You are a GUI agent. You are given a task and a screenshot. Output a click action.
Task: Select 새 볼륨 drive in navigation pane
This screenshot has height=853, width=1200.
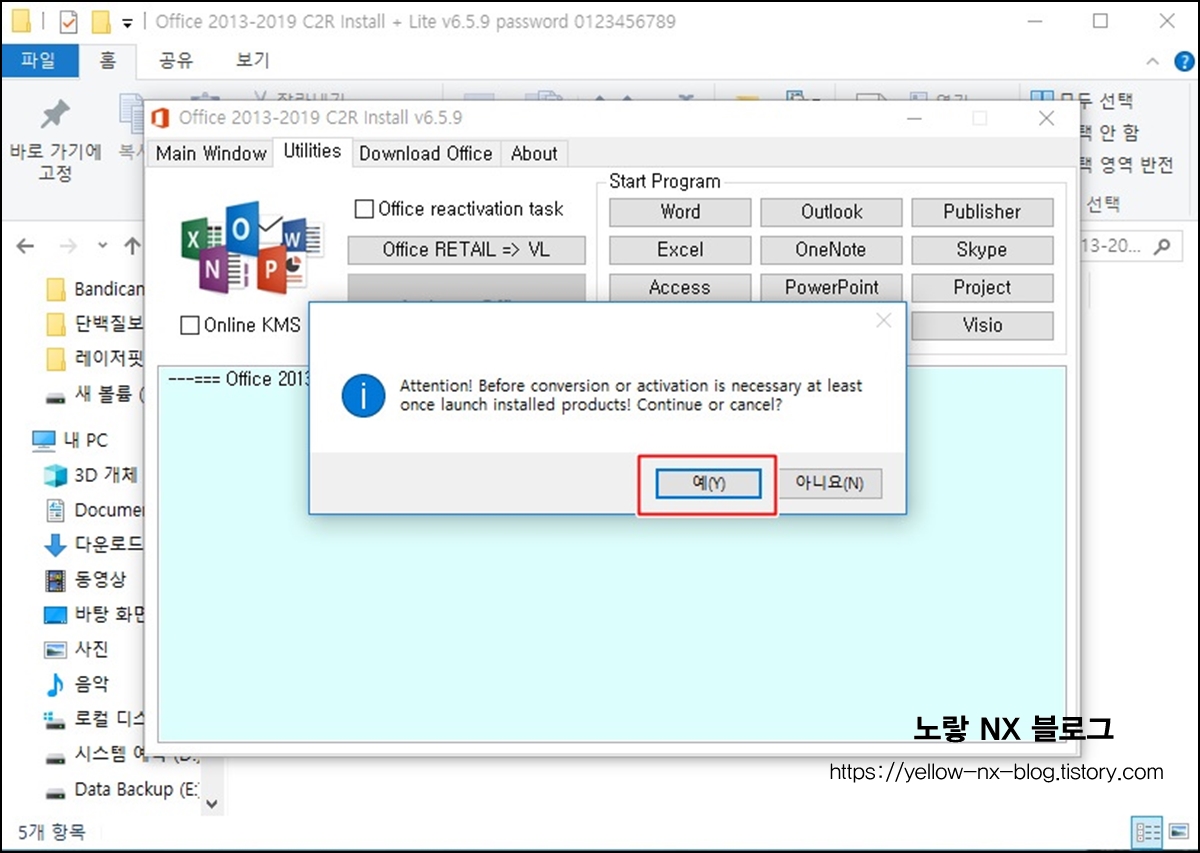[x=96, y=394]
